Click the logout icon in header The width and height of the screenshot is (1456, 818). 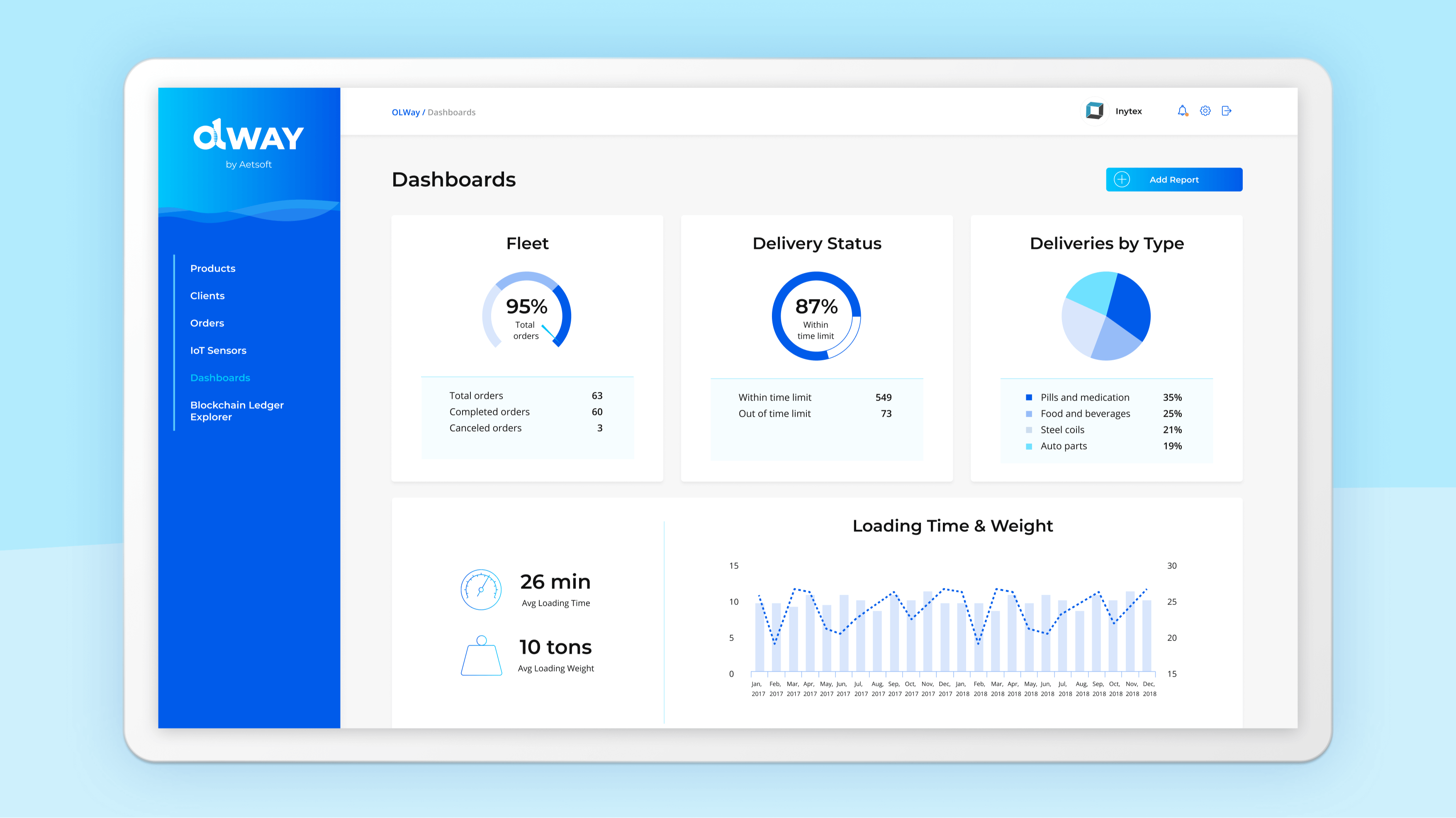click(1226, 111)
